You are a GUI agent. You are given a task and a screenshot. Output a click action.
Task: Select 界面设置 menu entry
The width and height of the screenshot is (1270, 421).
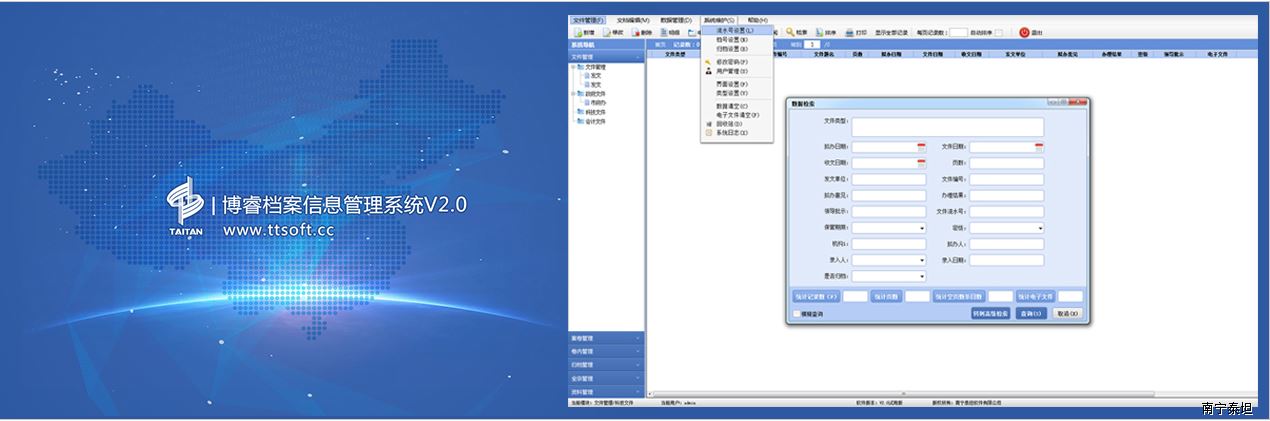[x=737, y=84]
